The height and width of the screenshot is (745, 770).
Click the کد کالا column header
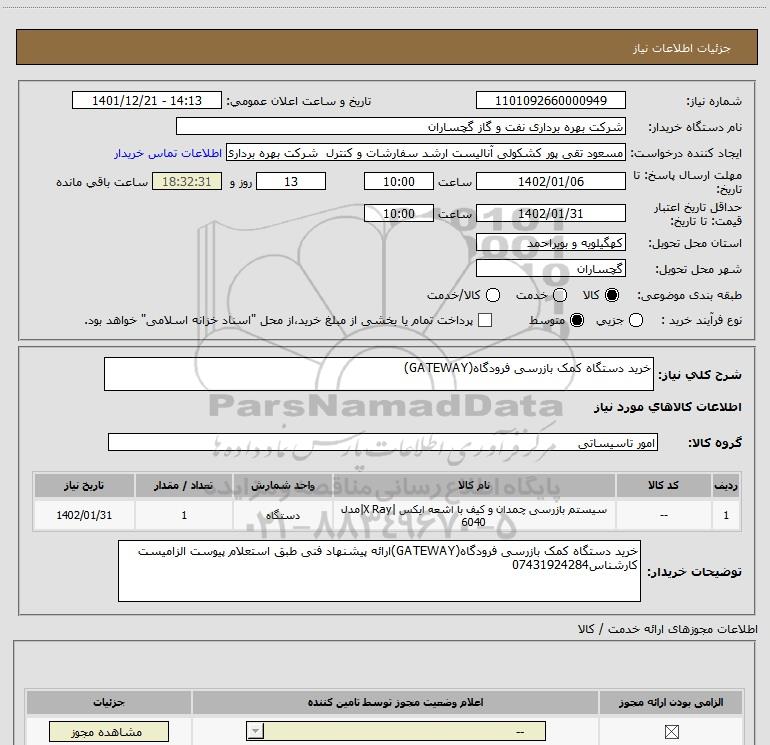pos(663,485)
